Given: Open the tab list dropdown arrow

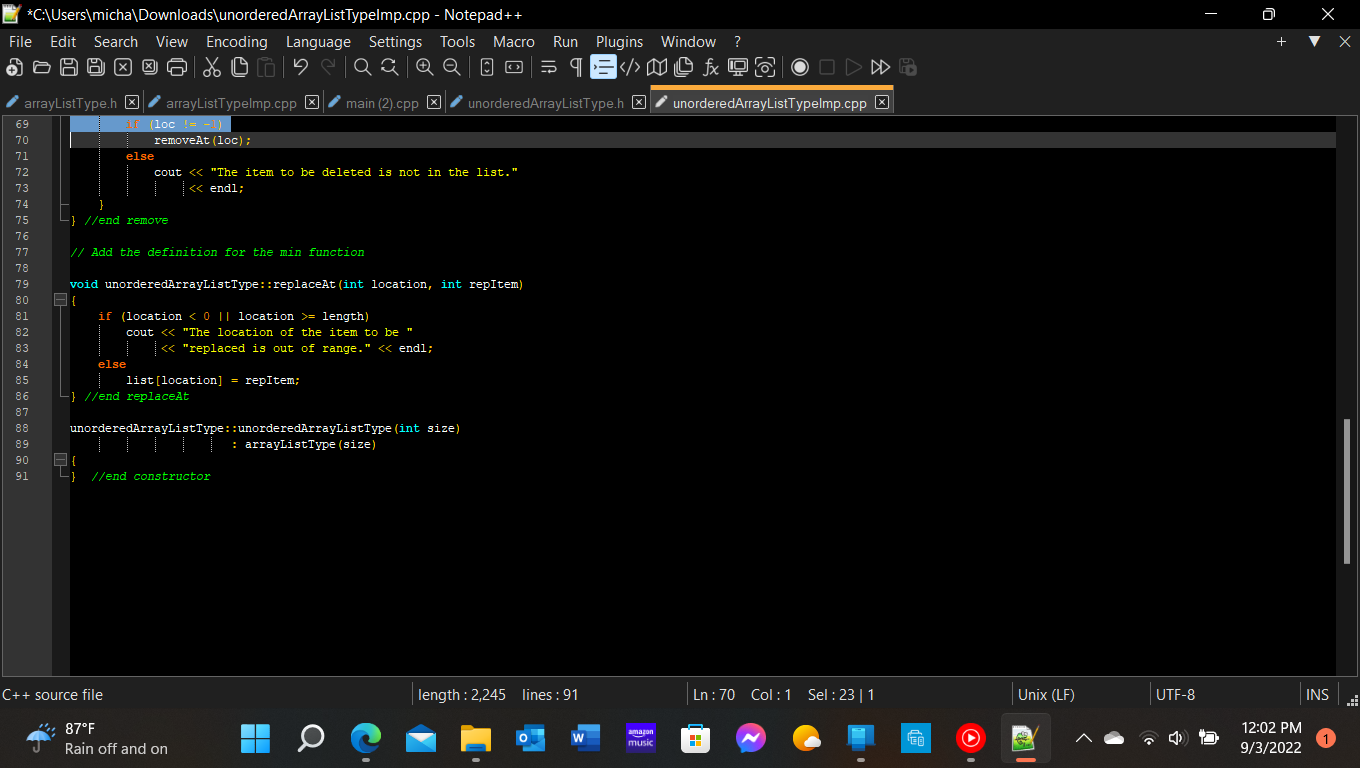Looking at the screenshot, I should click(1315, 41).
